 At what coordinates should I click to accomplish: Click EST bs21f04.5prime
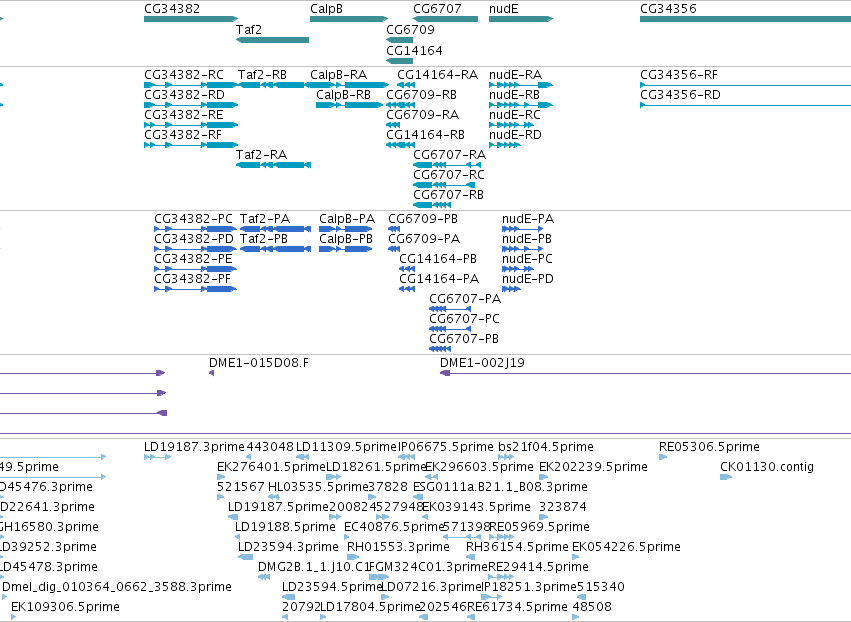(x=546, y=447)
